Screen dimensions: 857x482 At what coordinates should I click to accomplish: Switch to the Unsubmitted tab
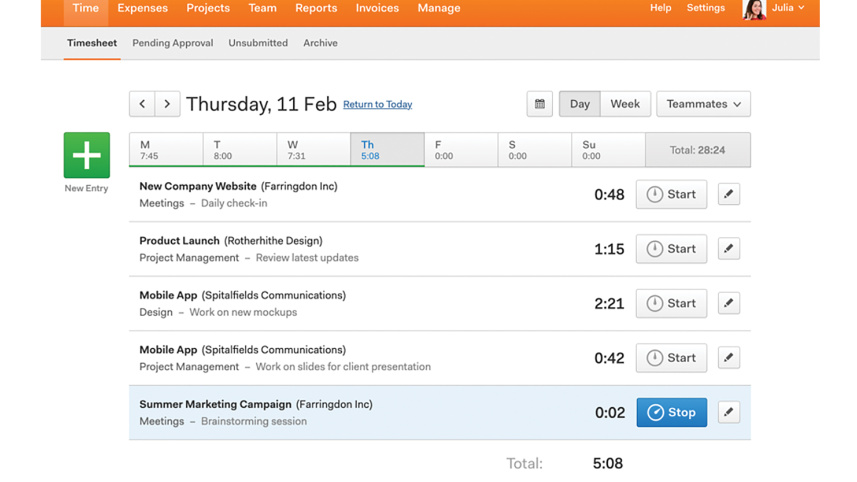coord(258,43)
